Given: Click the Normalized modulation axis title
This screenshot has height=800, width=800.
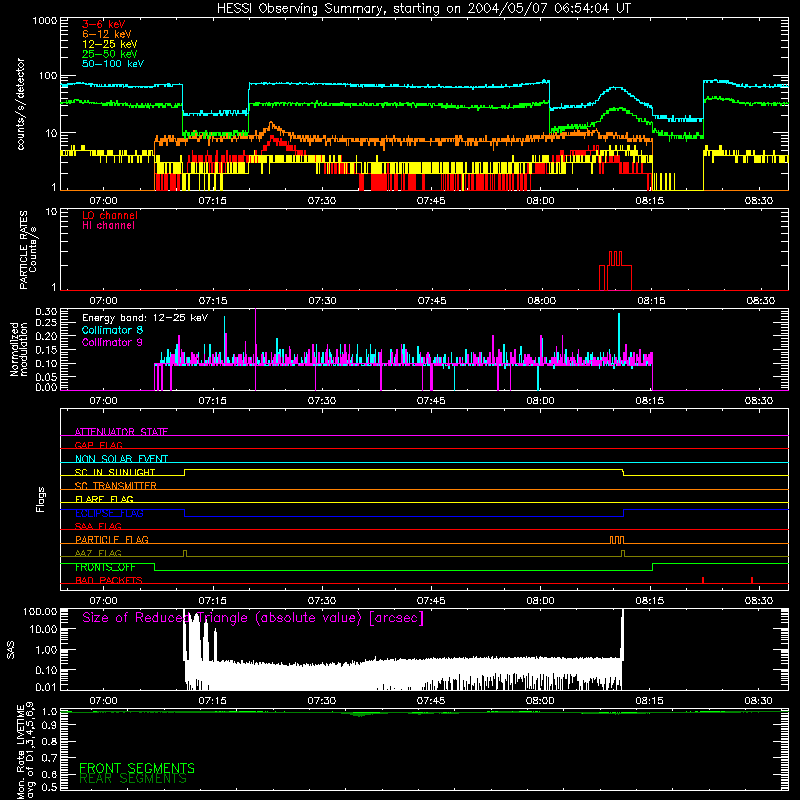Looking at the screenshot, I should pyautogui.click(x=19, y=349).
